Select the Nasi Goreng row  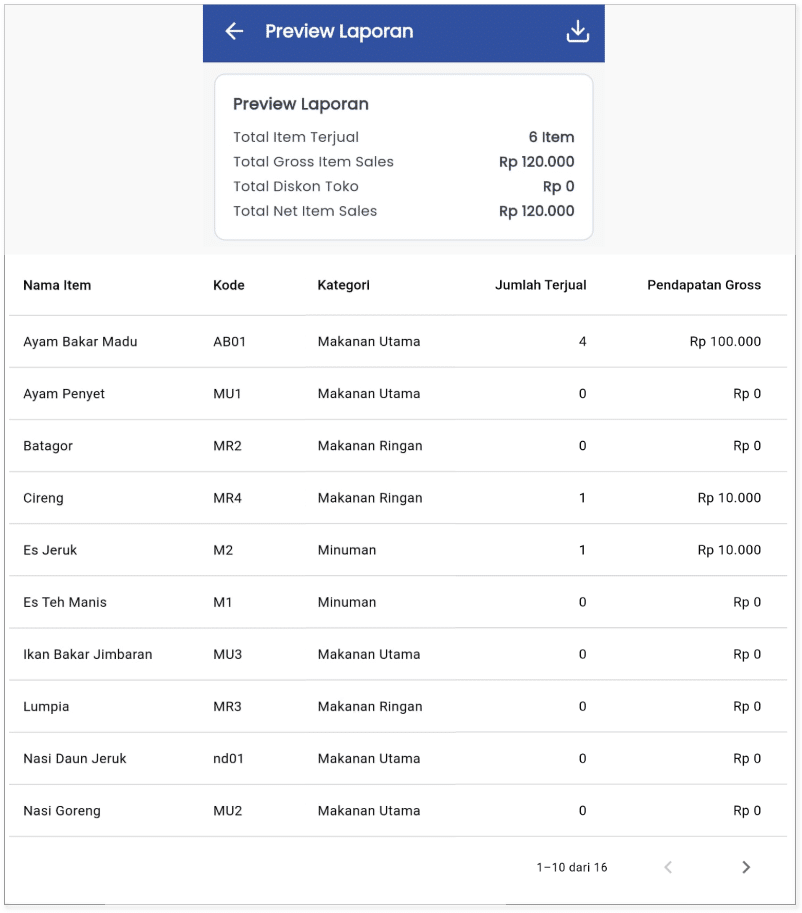point(398,811)
